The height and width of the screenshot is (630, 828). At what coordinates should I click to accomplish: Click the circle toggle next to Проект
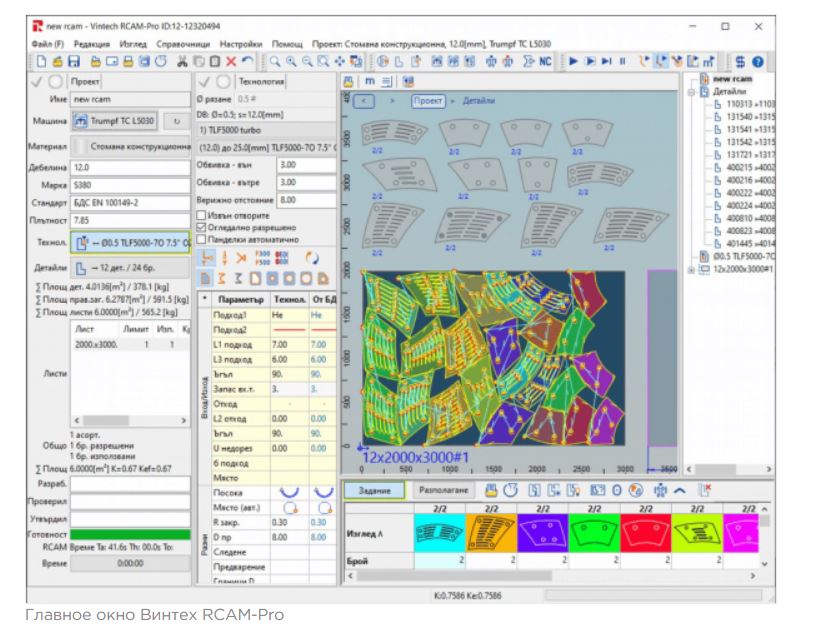[x=55, y=82]
